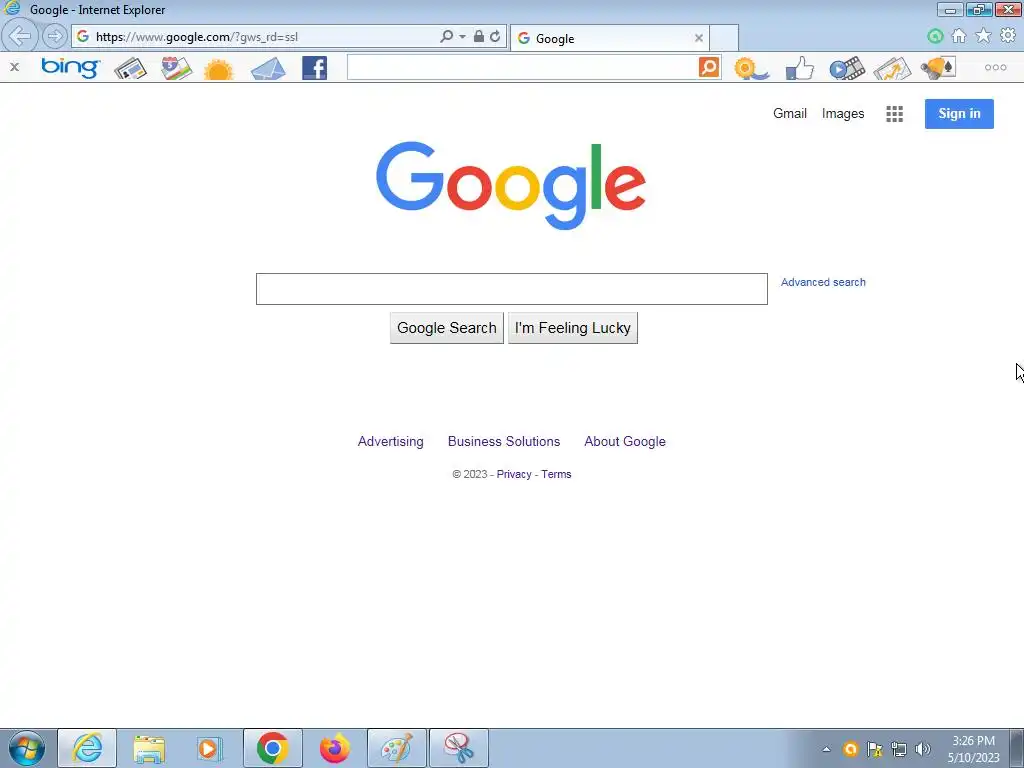Switch to Paint in the taskbar

click(x=396, y=748)
